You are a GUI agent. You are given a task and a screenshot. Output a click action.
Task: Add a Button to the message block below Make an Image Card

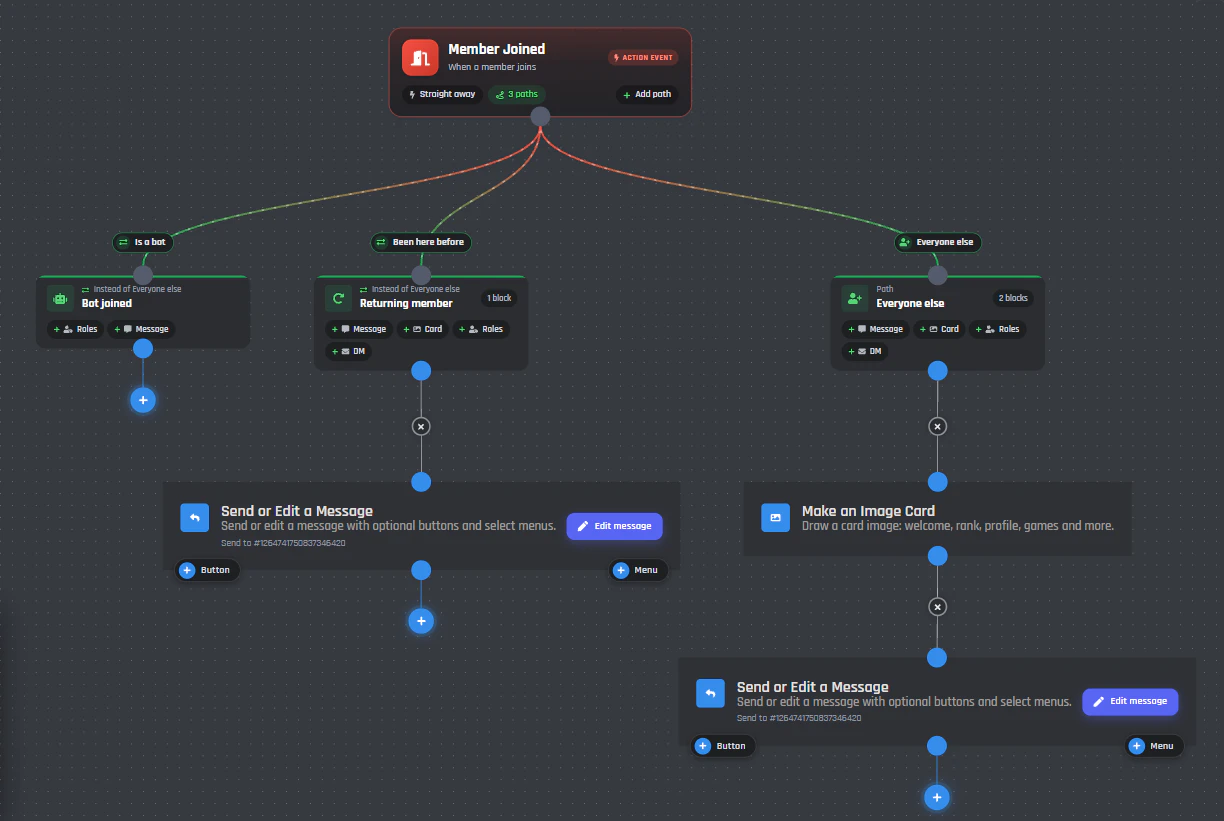[x=724, y=746]
